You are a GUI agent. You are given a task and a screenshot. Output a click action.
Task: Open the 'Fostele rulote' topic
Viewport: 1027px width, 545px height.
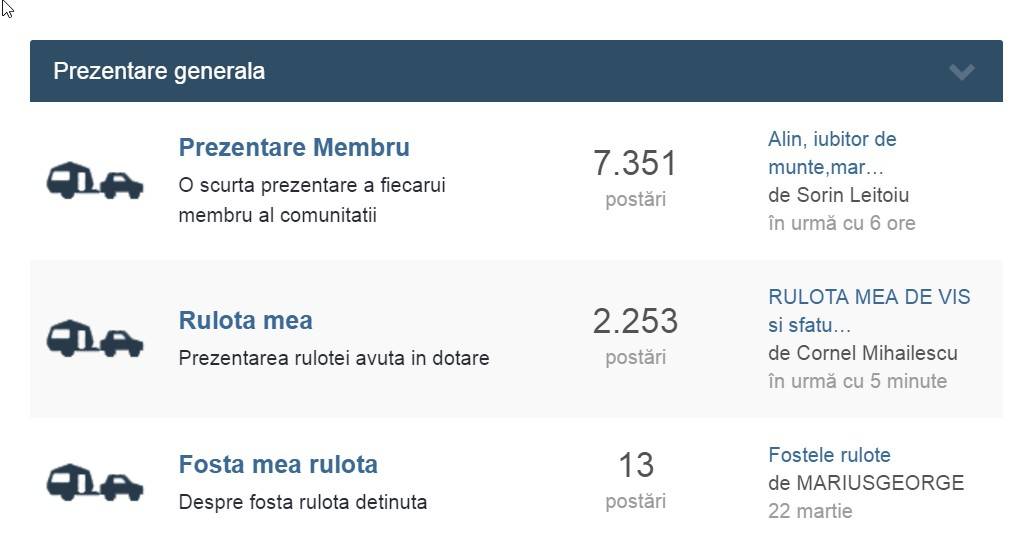click(x=829, y=455)
